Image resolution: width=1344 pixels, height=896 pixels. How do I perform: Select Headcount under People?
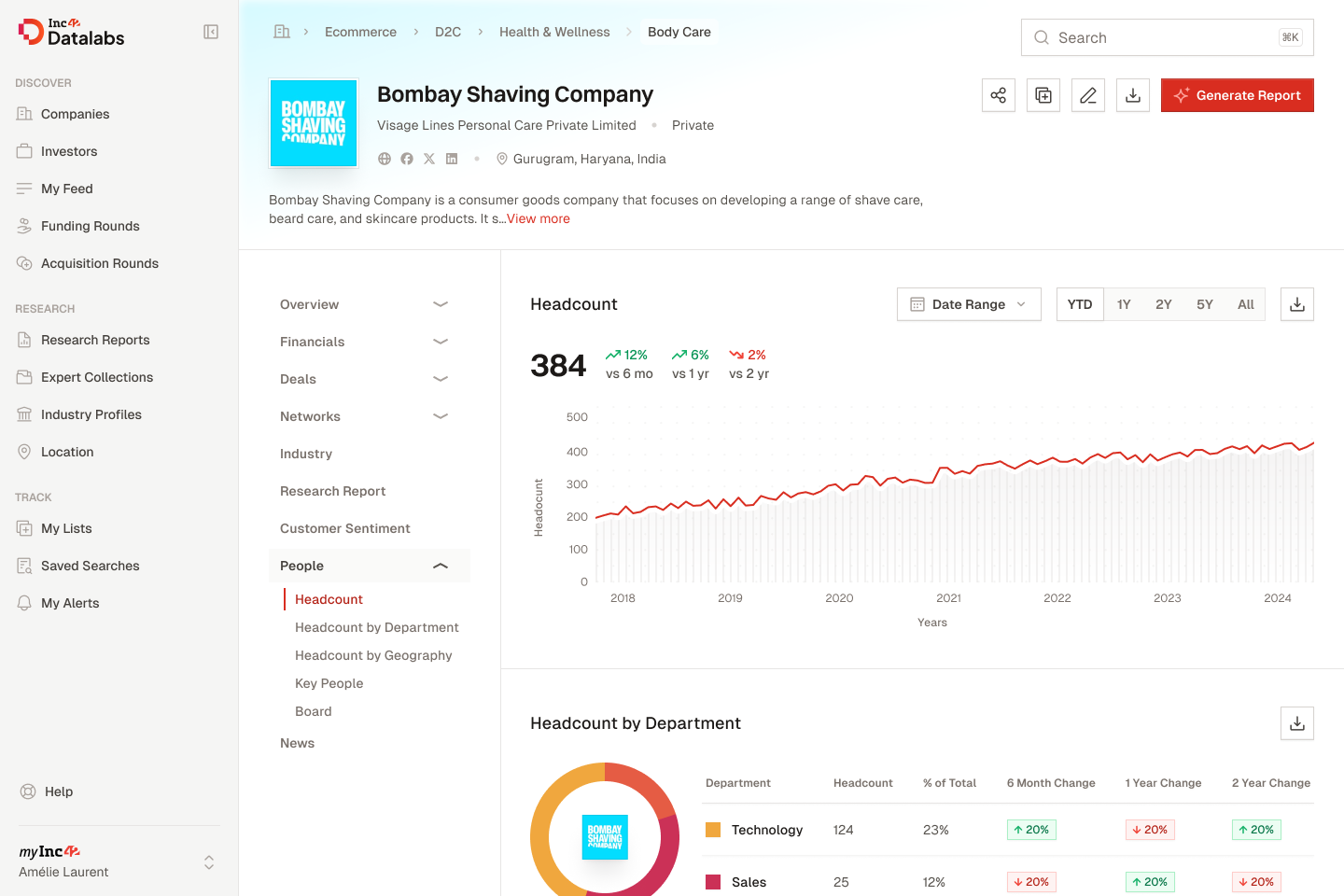(329, 599)
